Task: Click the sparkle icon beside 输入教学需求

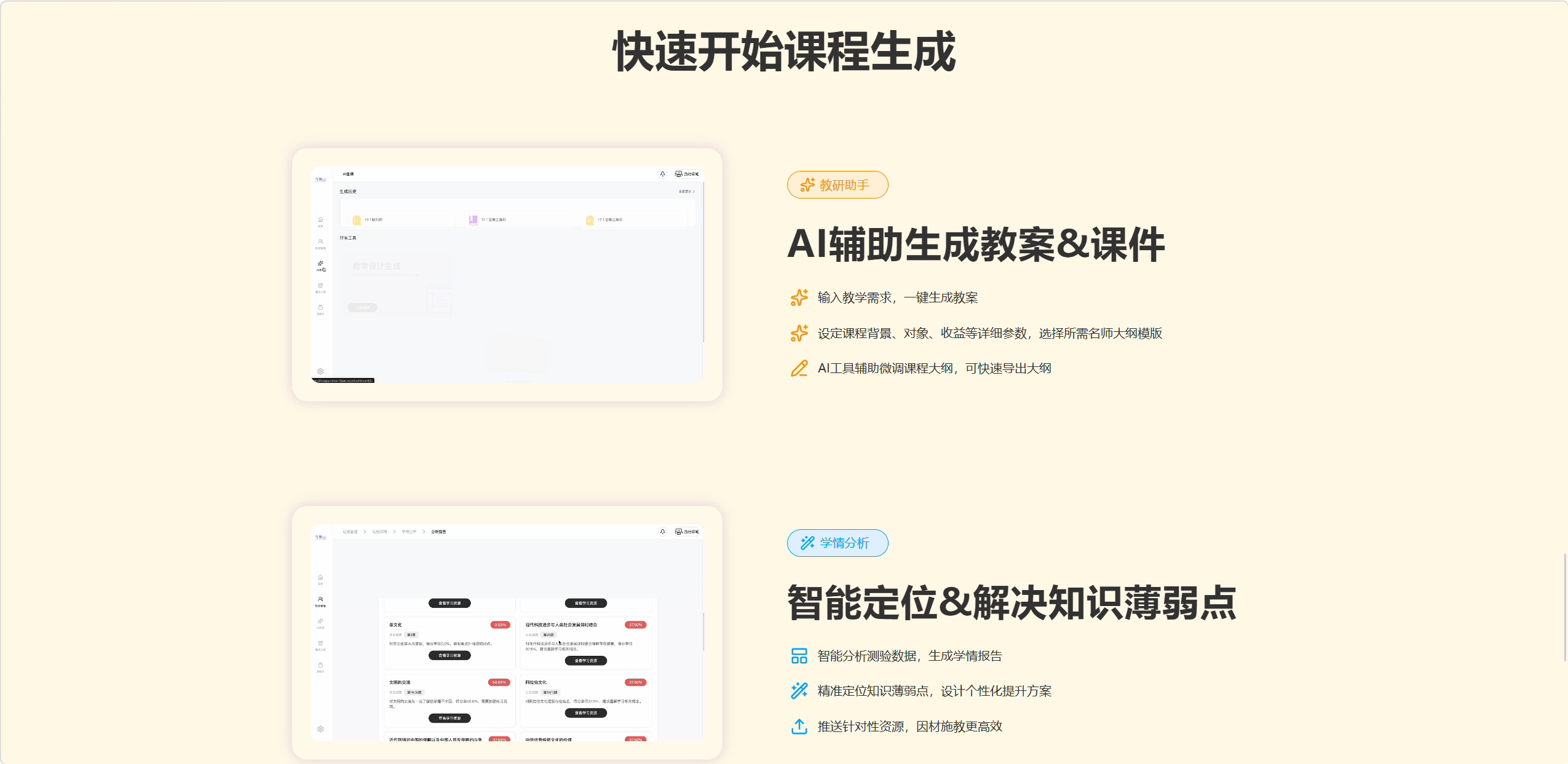Action: tap(799, 297)
